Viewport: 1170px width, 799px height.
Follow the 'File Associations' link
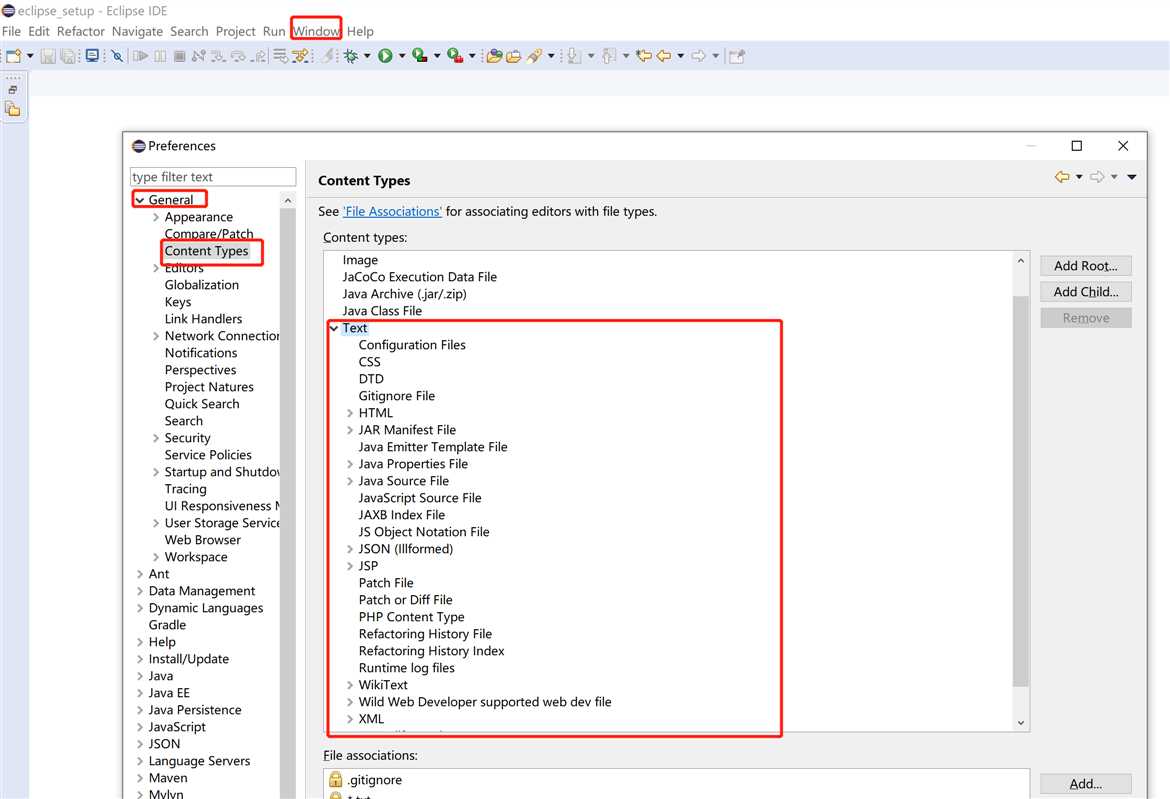click(392, 212)
